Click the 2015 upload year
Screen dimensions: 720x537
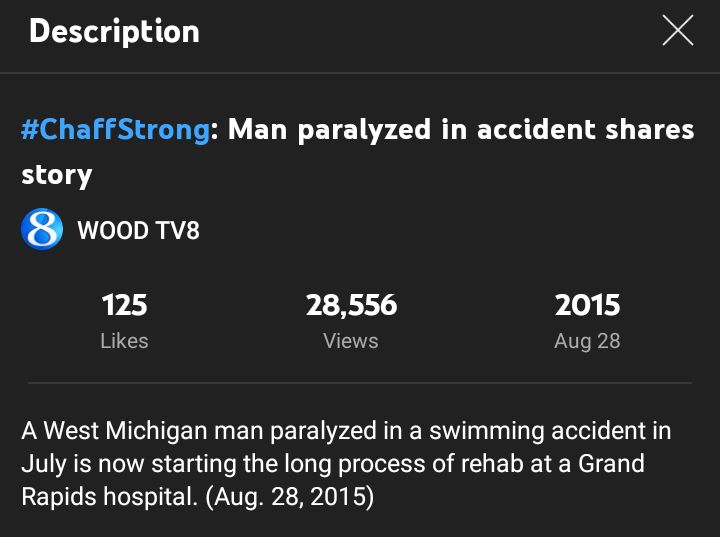point(587,305)
